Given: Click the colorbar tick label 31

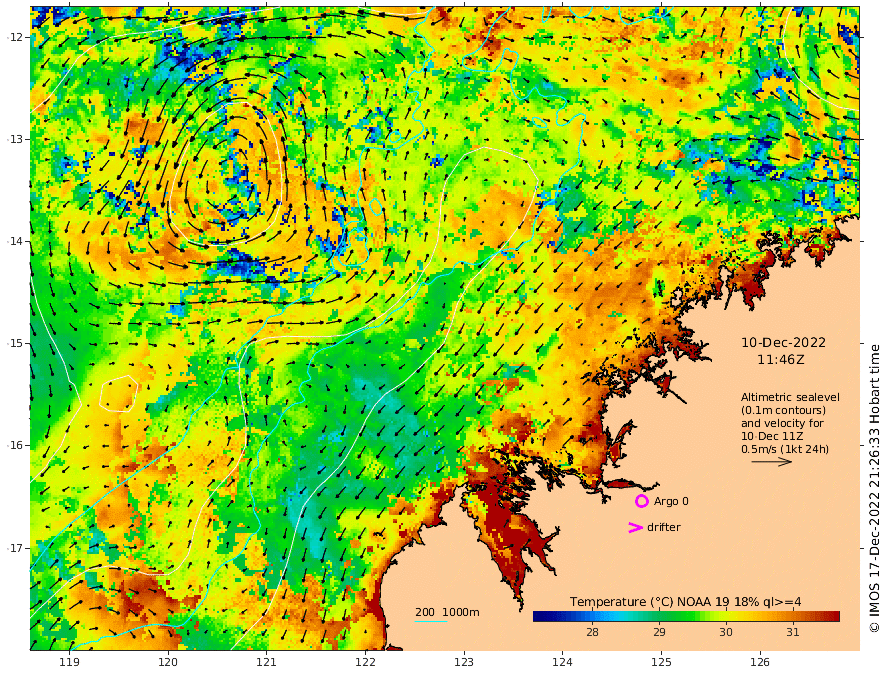Looking at the screenshot, I should coord(792,632).
